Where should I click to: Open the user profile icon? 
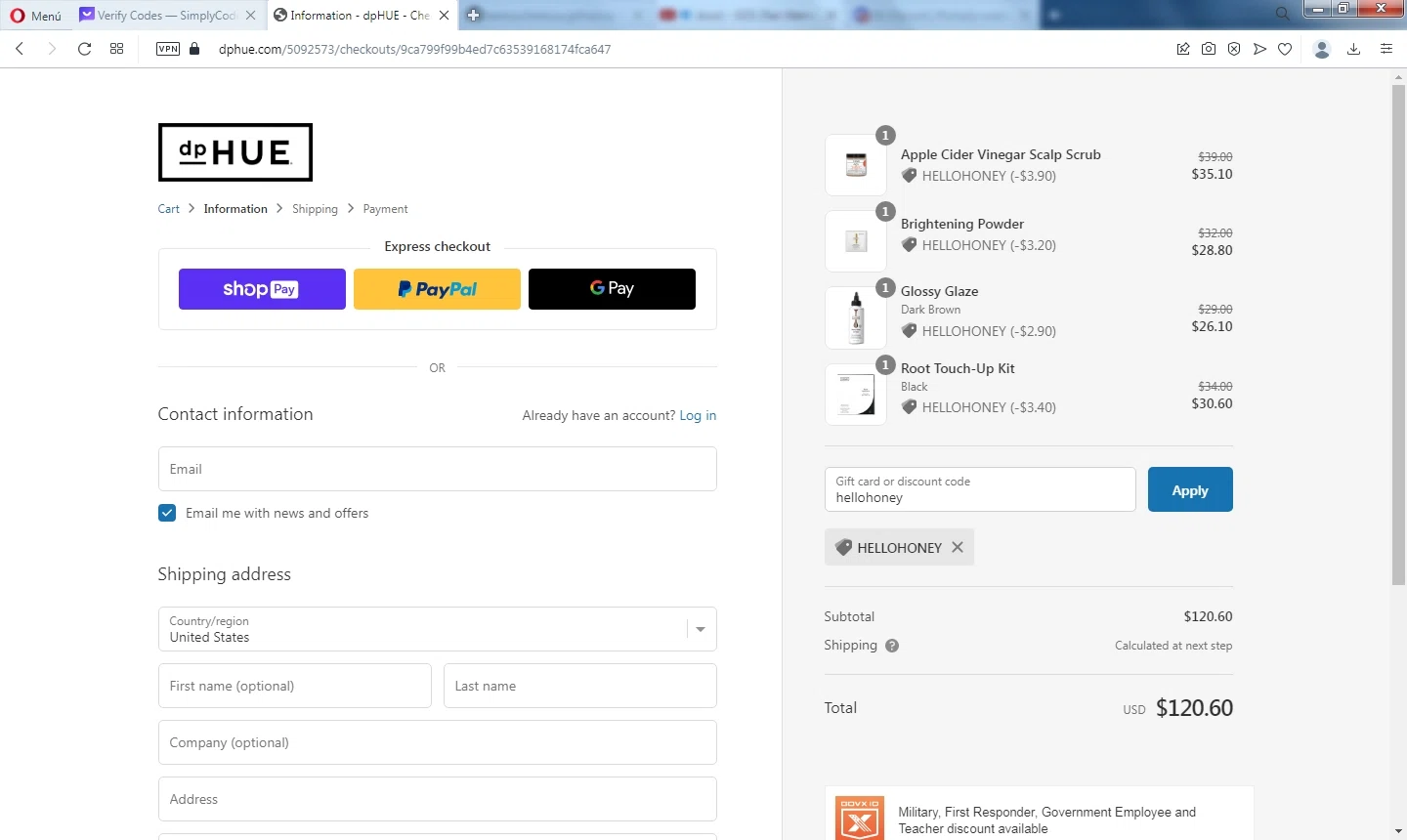[1322, 49]
